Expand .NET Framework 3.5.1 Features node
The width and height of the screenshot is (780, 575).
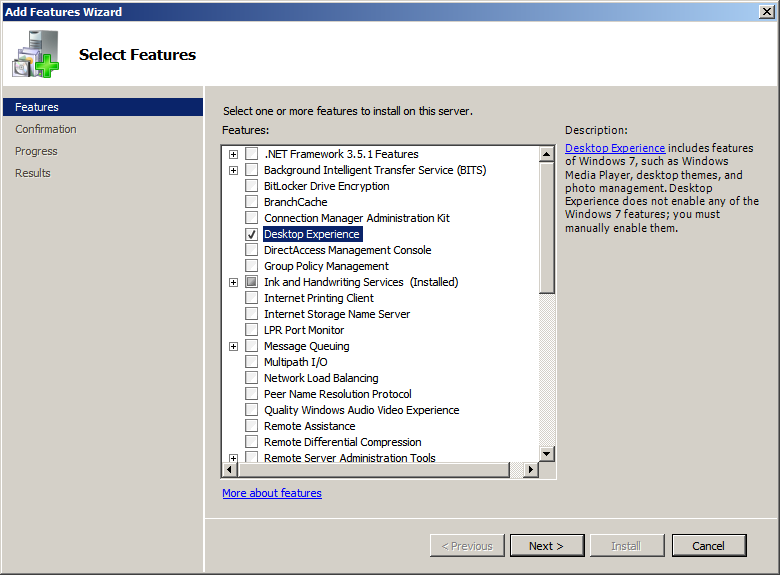(233, 154)
